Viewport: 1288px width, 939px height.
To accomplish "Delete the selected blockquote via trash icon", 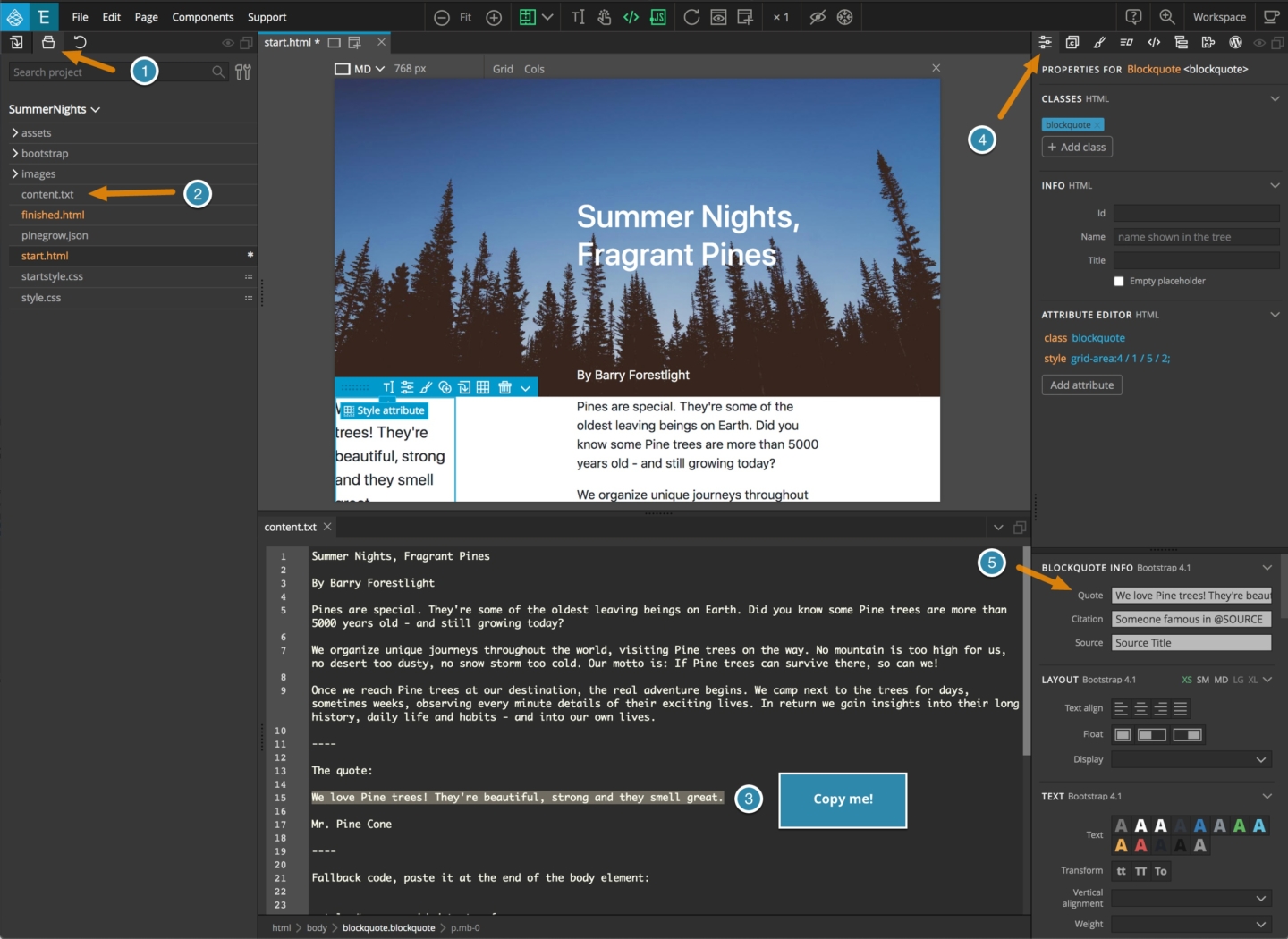I will pos(505,387).
